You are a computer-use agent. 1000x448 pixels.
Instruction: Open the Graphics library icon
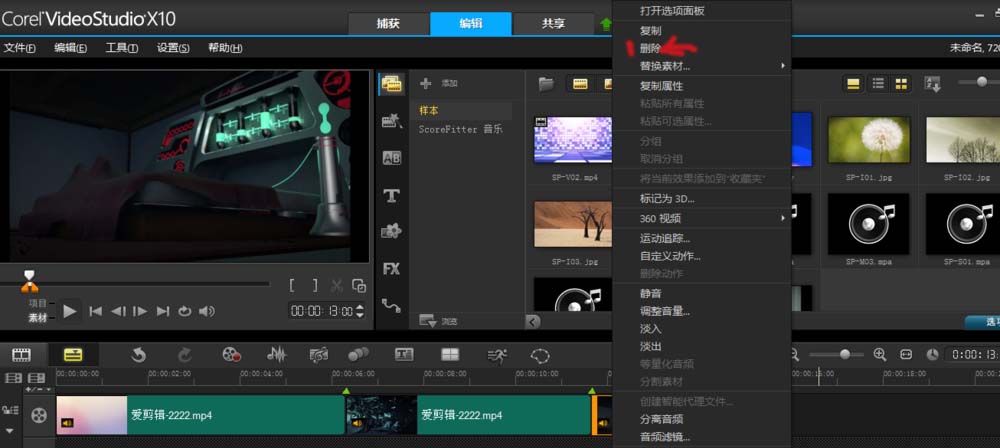pyautogui.click(x=392, y=232)
